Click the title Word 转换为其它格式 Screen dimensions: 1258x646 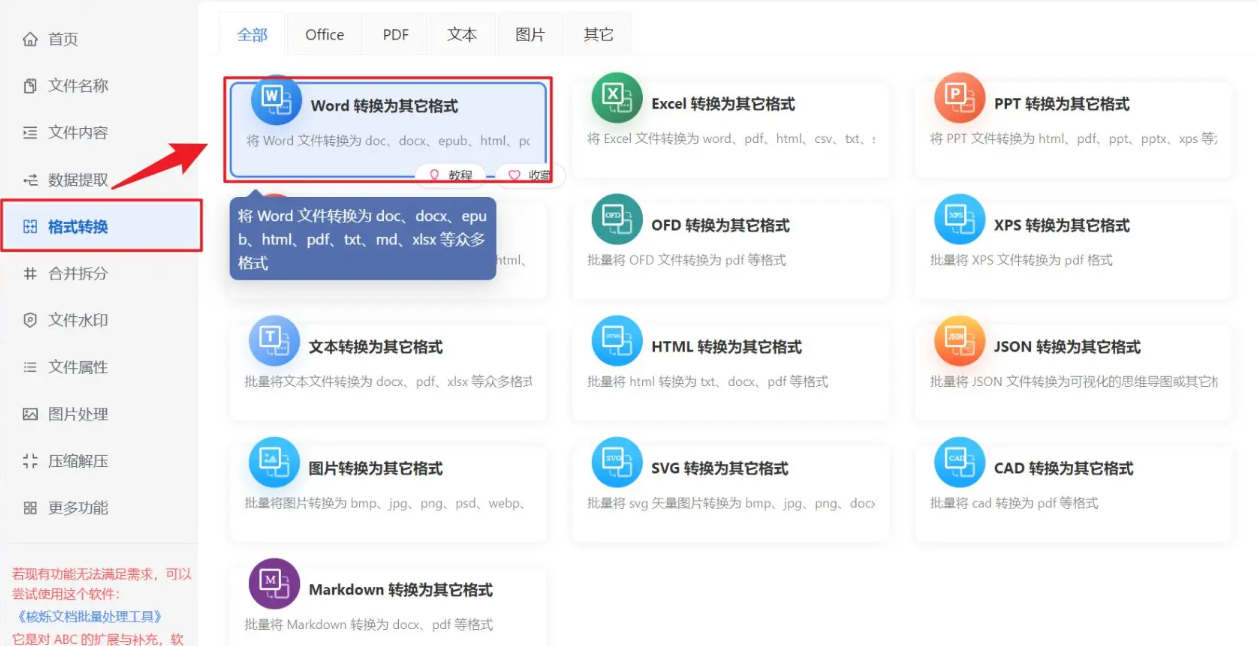tap(384, 106)
